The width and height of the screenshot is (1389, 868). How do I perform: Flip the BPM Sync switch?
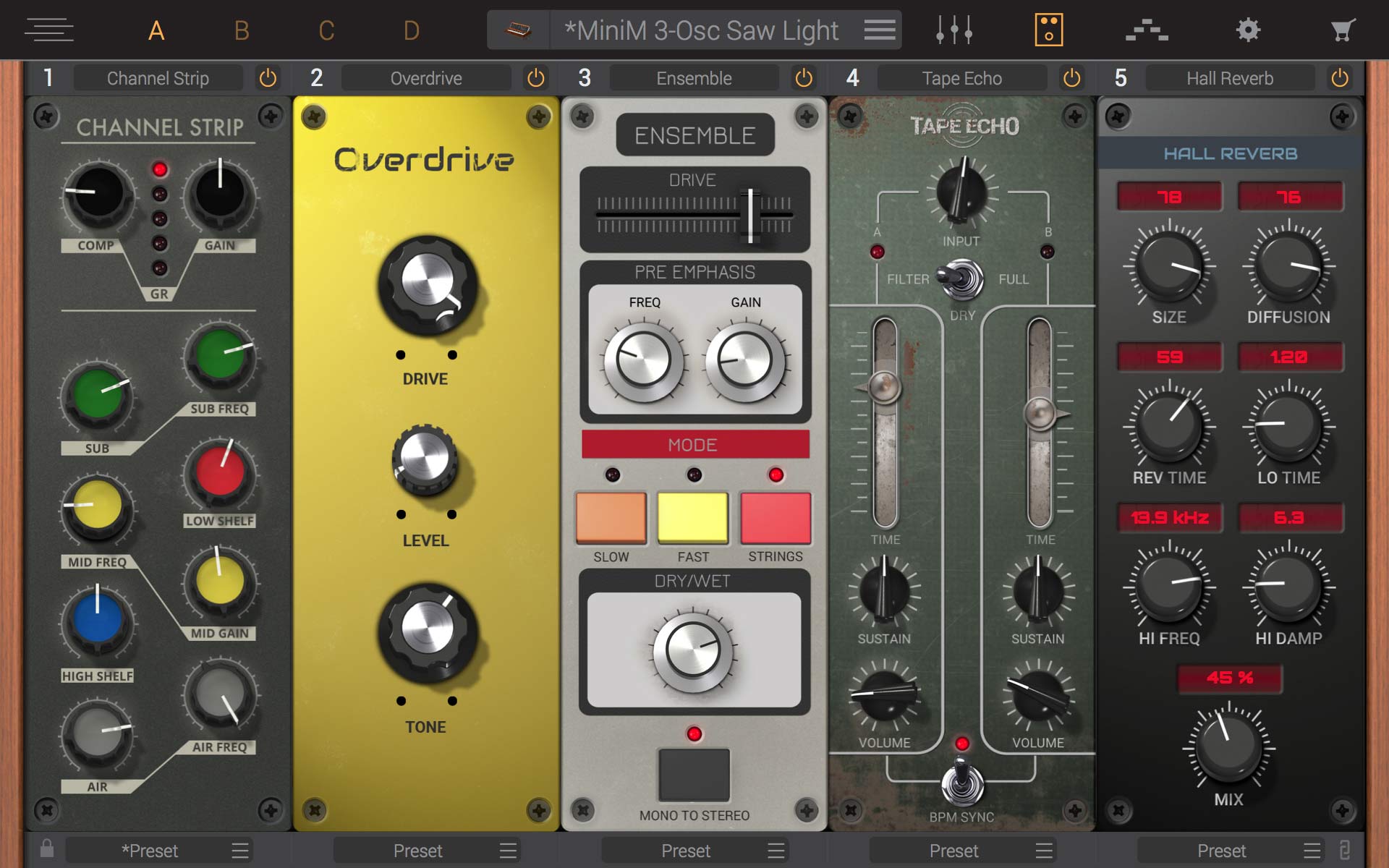point(961,781)
